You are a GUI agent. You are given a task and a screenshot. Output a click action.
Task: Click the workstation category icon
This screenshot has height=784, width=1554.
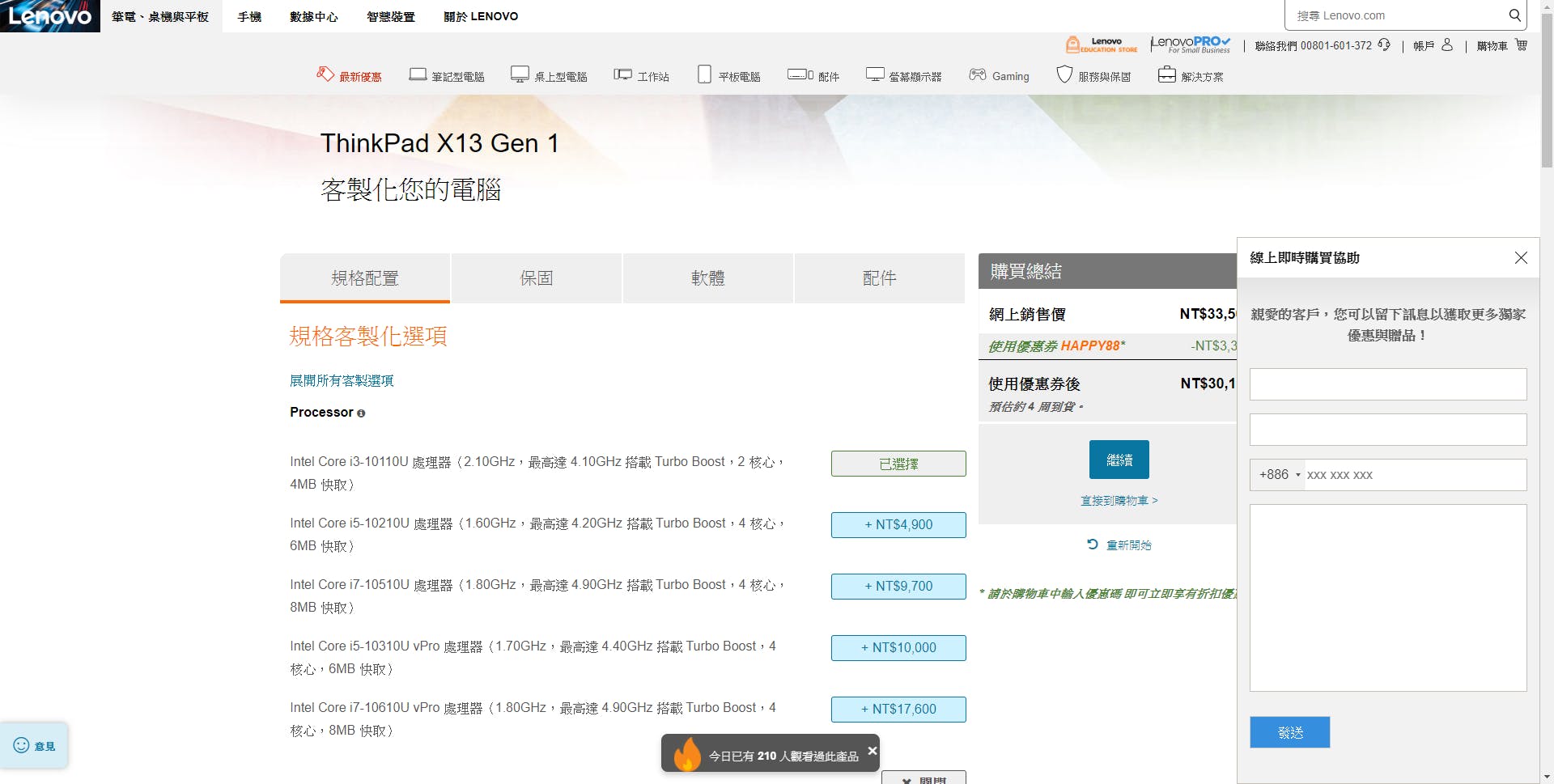click(622, 75)
